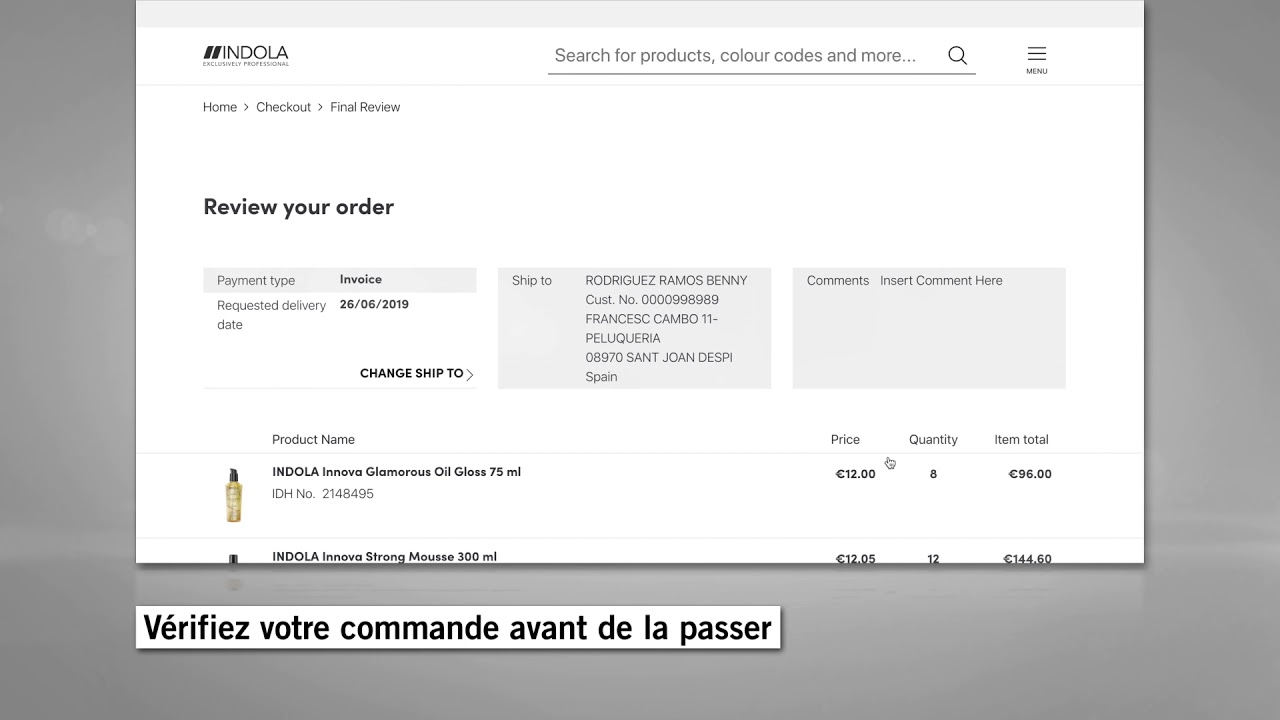Click the Payment type label
Screen dimensions: 1280x720
coord(256,281)
